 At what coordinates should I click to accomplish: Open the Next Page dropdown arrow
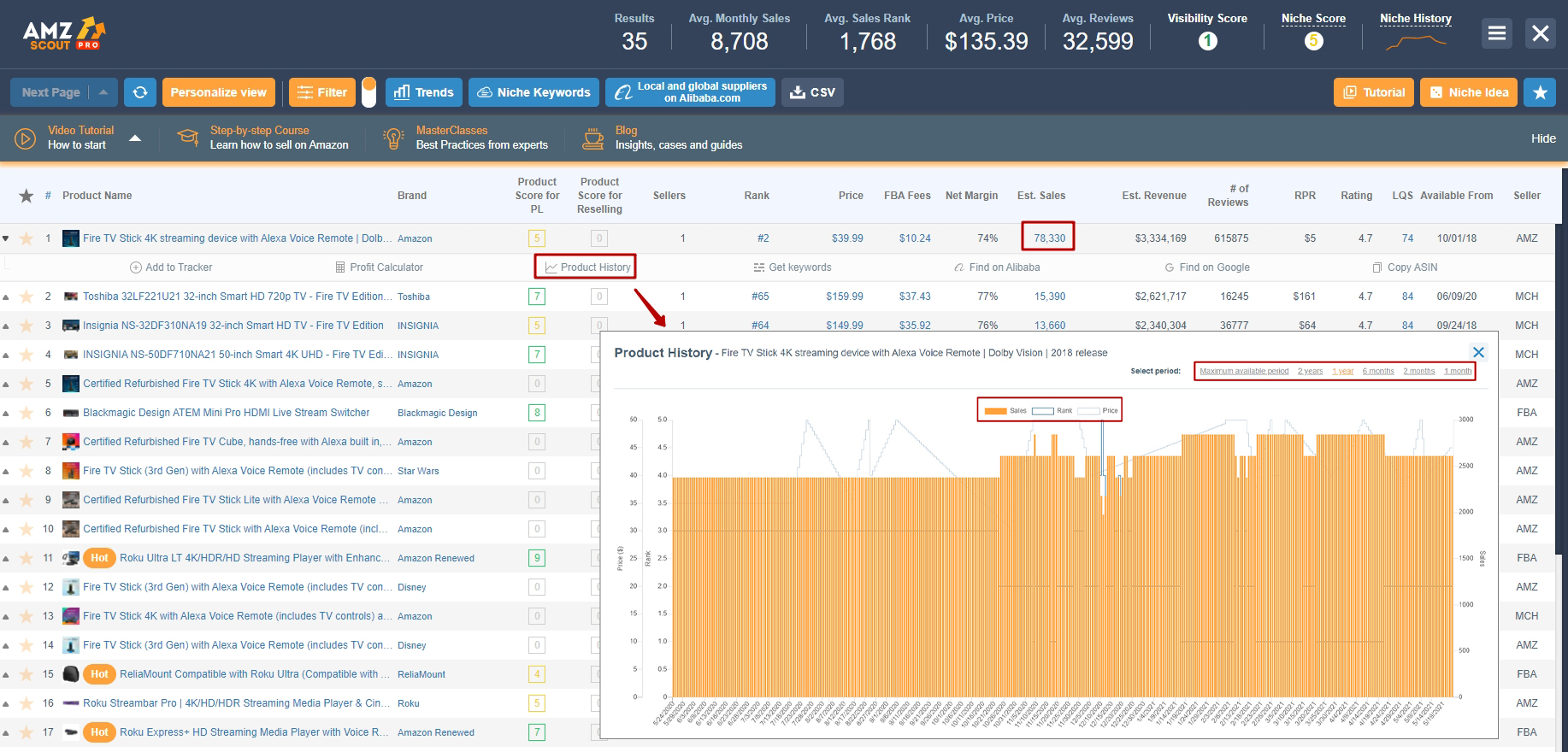click(x=103, y=92)
